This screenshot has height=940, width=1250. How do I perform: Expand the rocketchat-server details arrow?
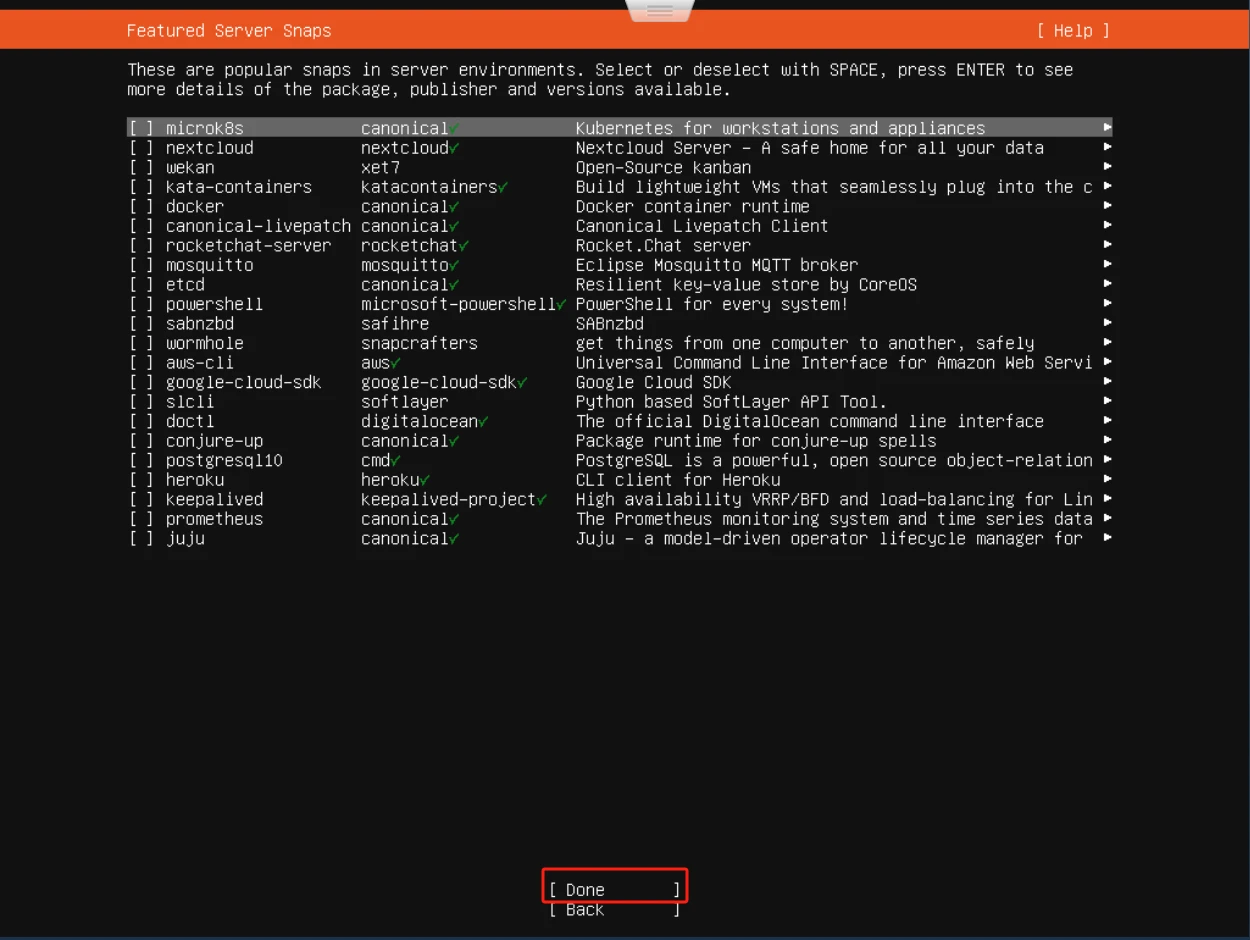tap(1107, 245)
